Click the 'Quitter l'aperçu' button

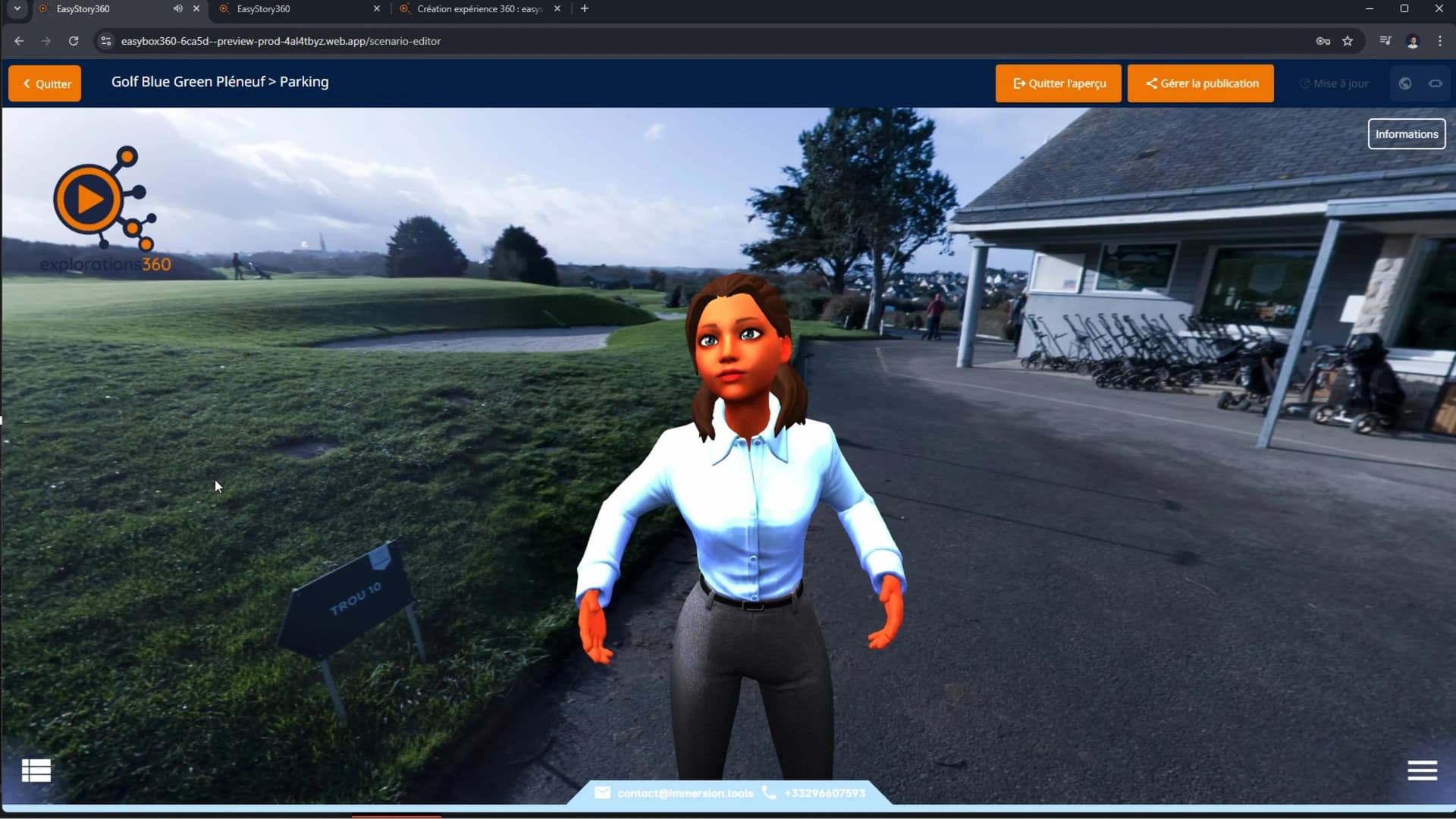[x=1059, y=83]
